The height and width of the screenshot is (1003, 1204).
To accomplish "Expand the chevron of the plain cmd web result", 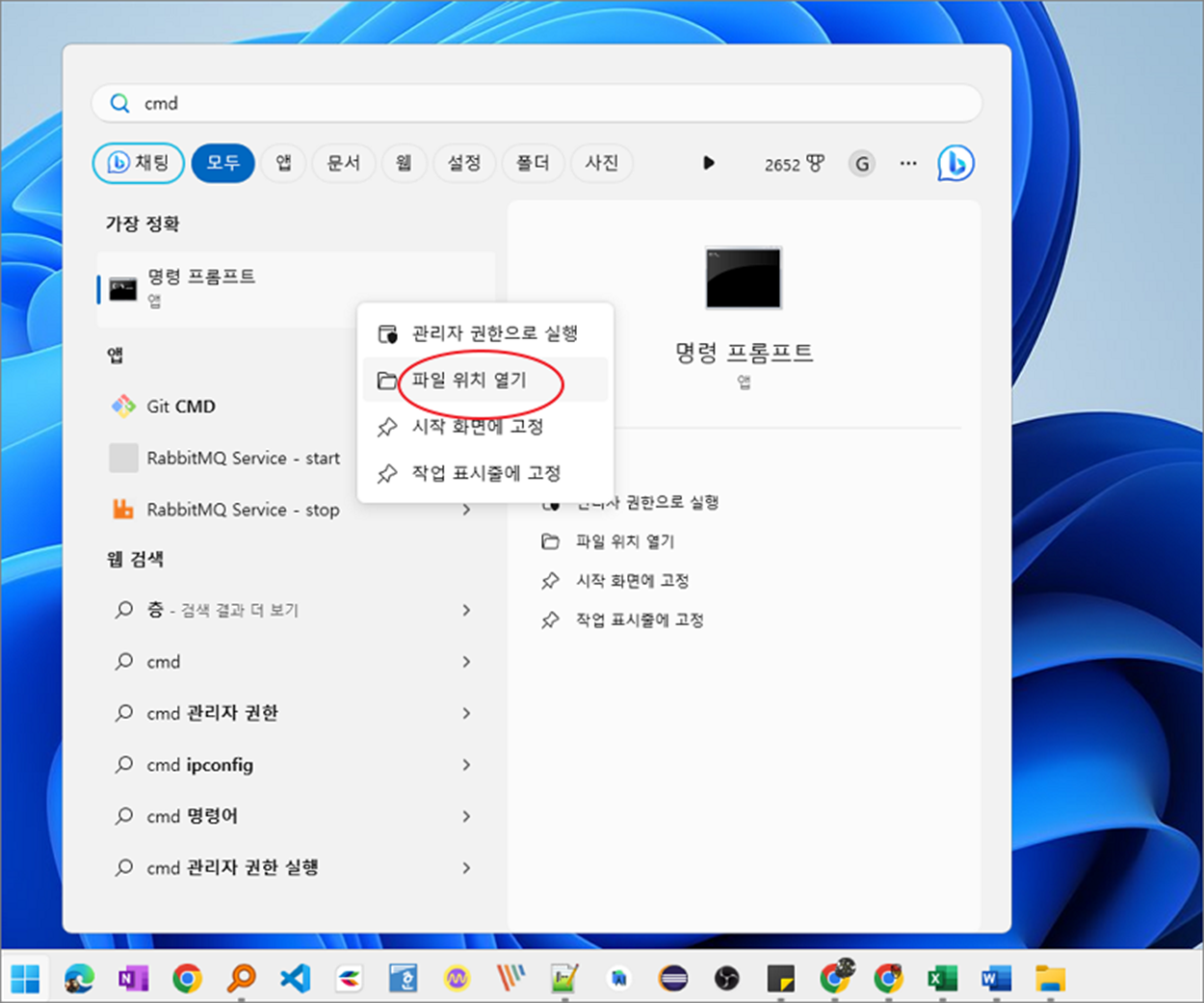I will 466,662.
